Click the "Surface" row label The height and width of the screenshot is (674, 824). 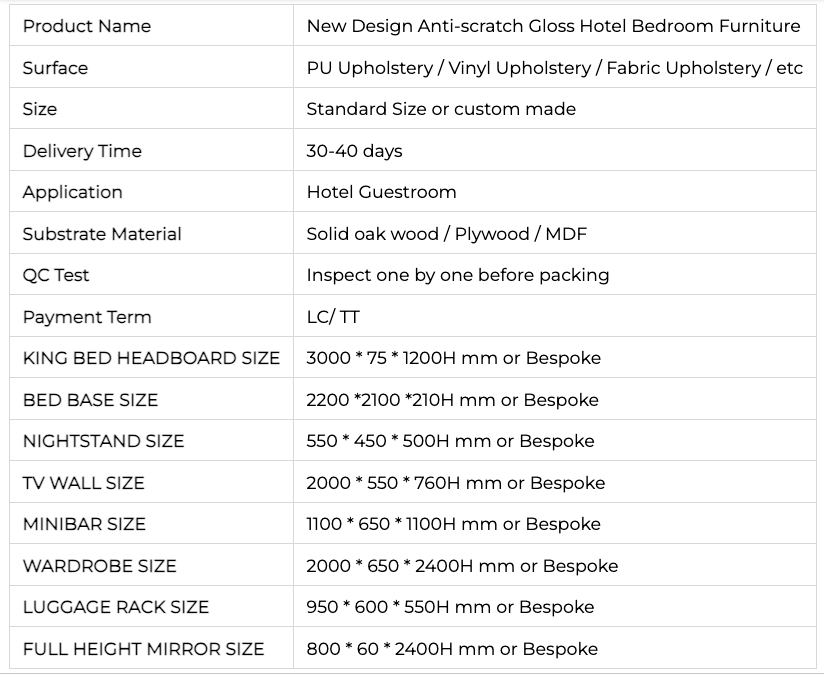pyautogui.click(x=56, y=68)
